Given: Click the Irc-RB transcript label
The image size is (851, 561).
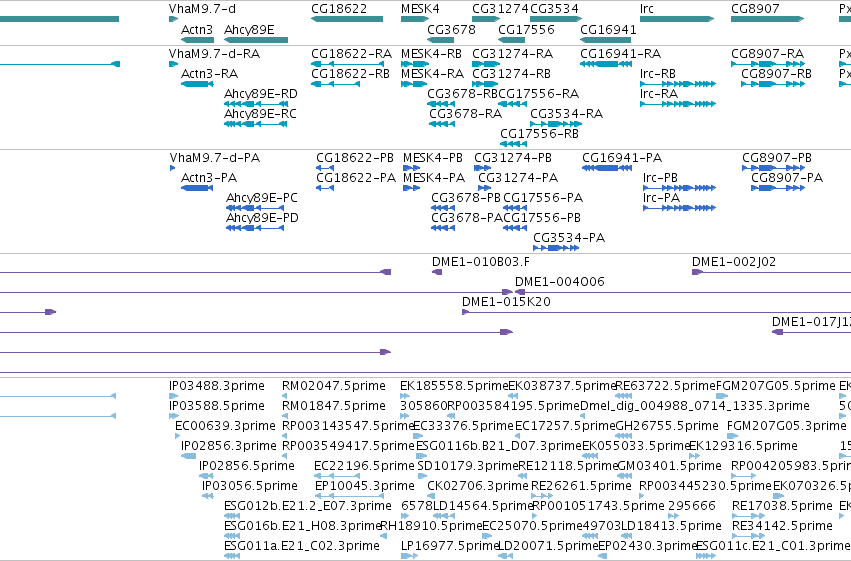Looking at the screenshot, I should coord(658,74).
